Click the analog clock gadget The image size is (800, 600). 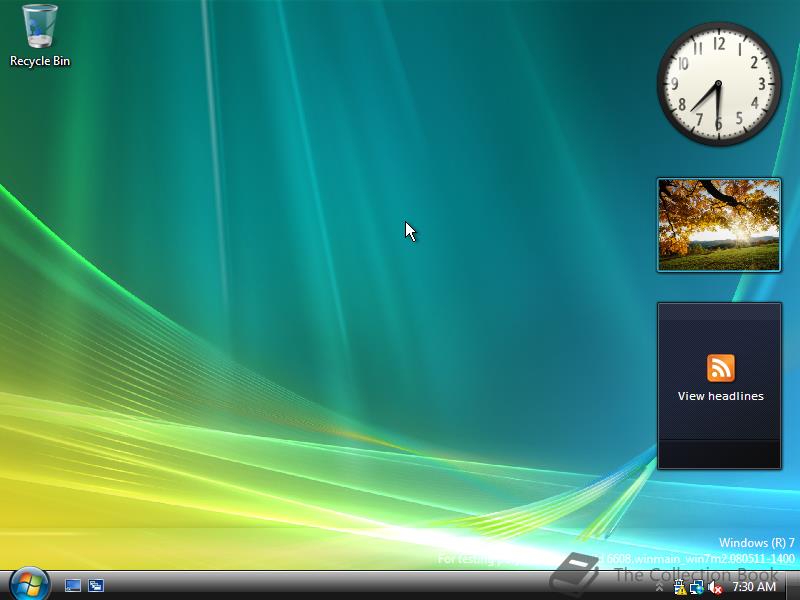coord(719,84)
